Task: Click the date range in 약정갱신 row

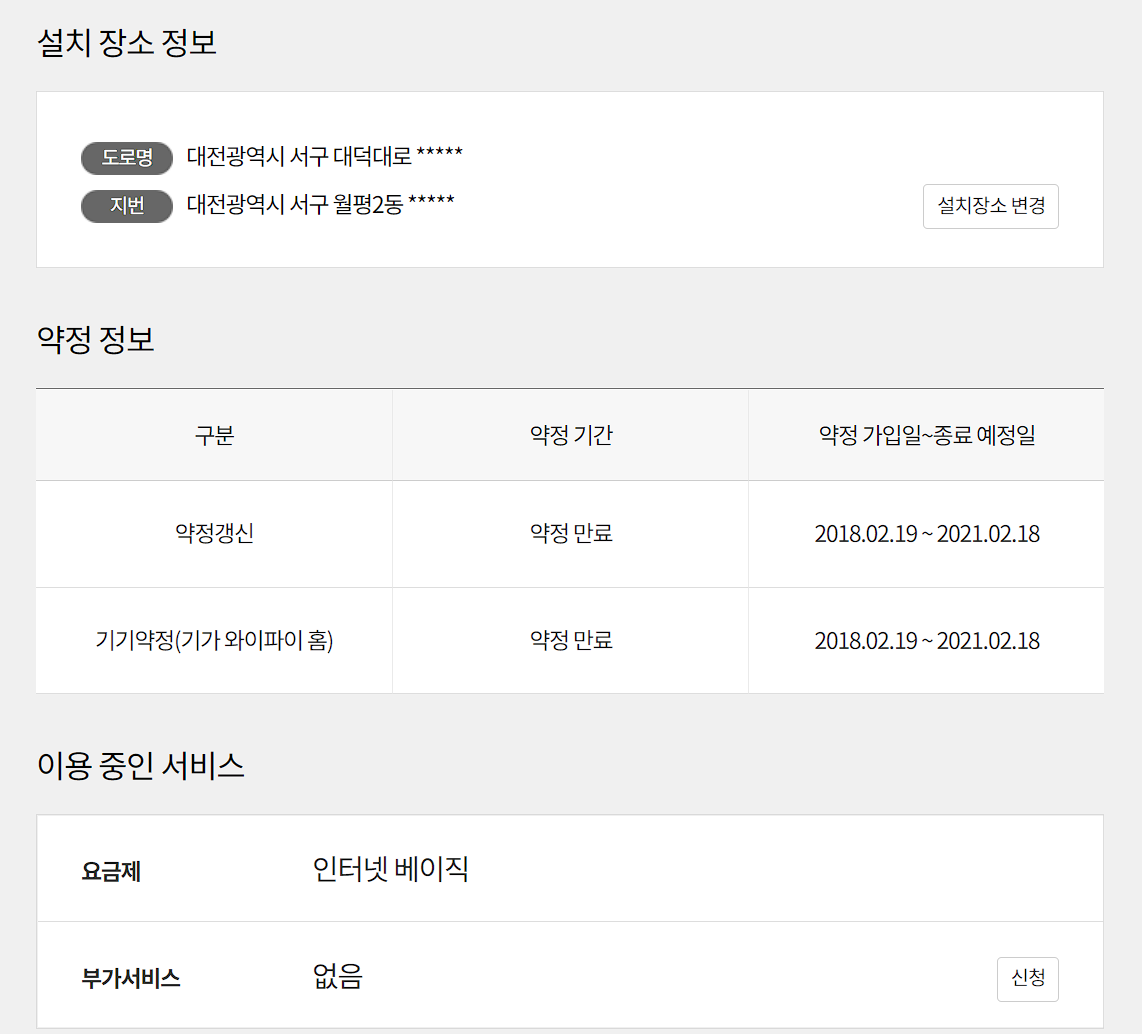Action: [926, 533]
